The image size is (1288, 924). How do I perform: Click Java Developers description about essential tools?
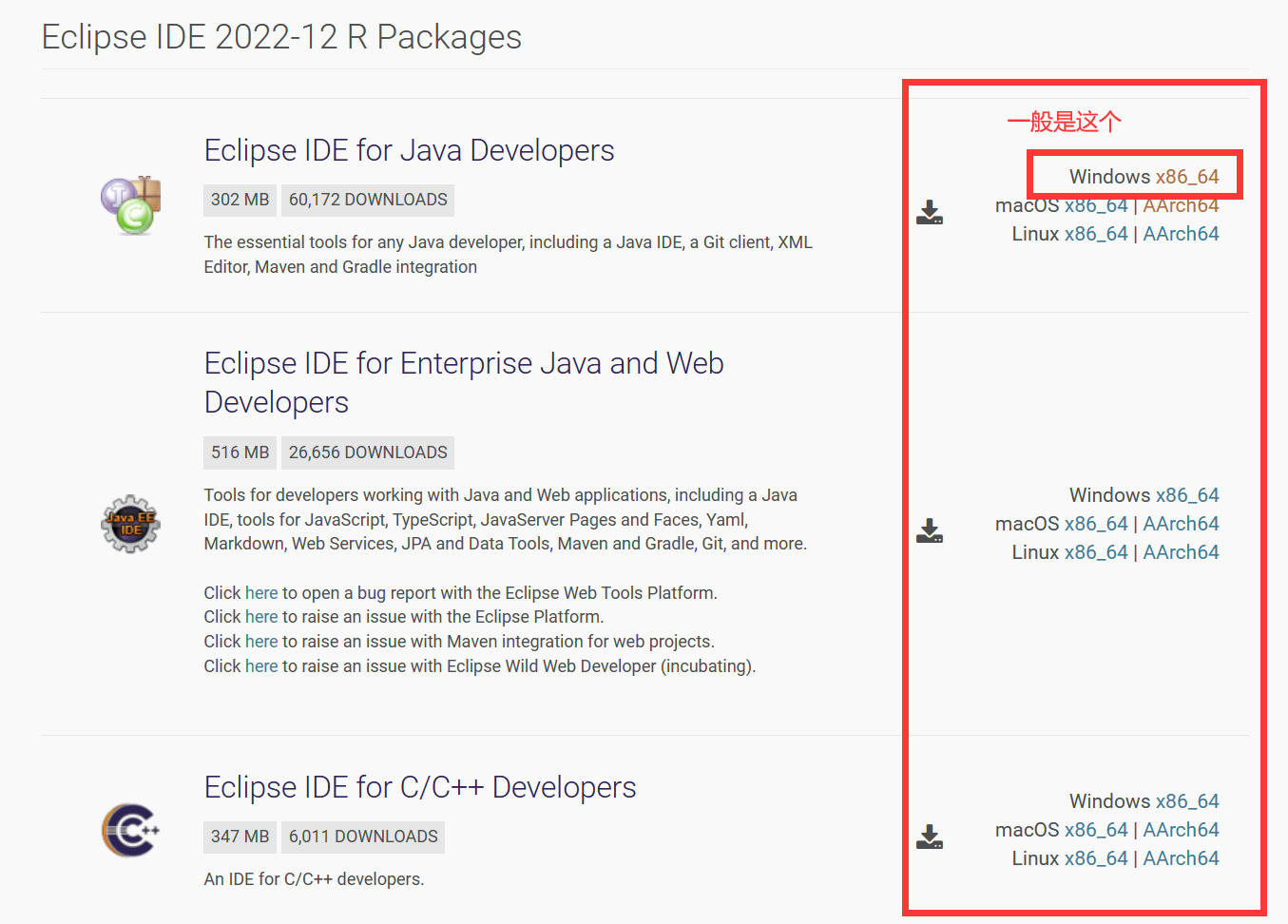[509, 255]
